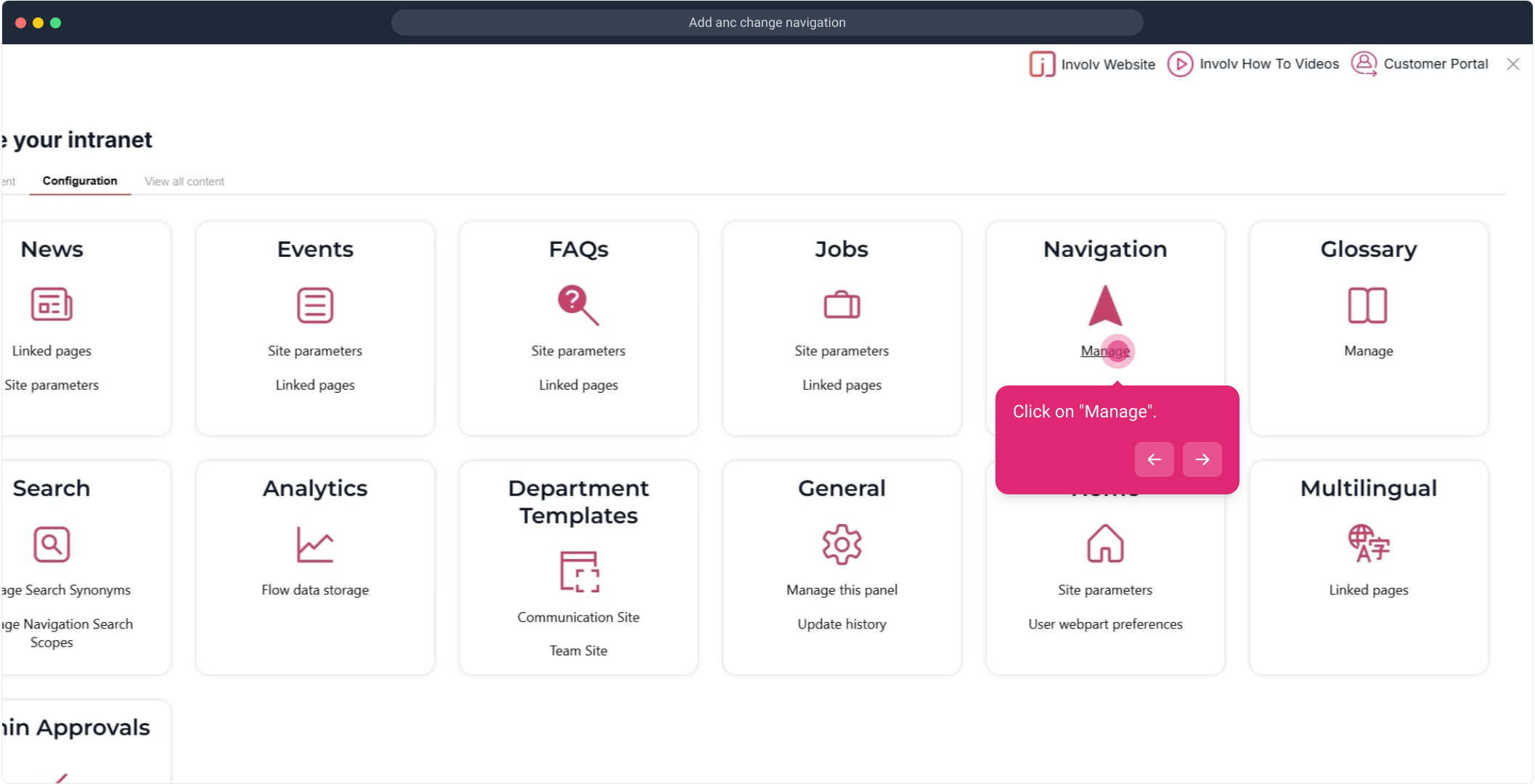Switch to the View all content tab
1535x784 pixels.
pyautogui.click(x=184, y=181)
